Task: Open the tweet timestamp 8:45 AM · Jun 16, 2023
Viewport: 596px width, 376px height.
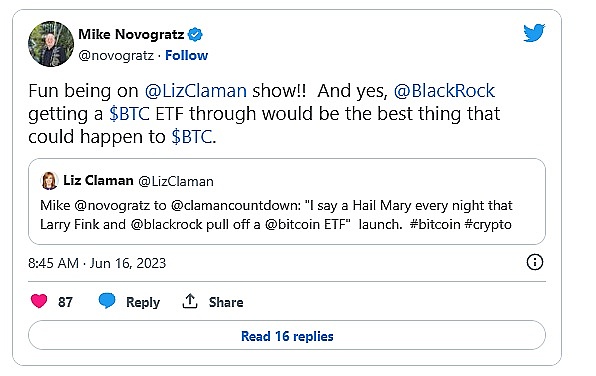Action: [97, 263]
